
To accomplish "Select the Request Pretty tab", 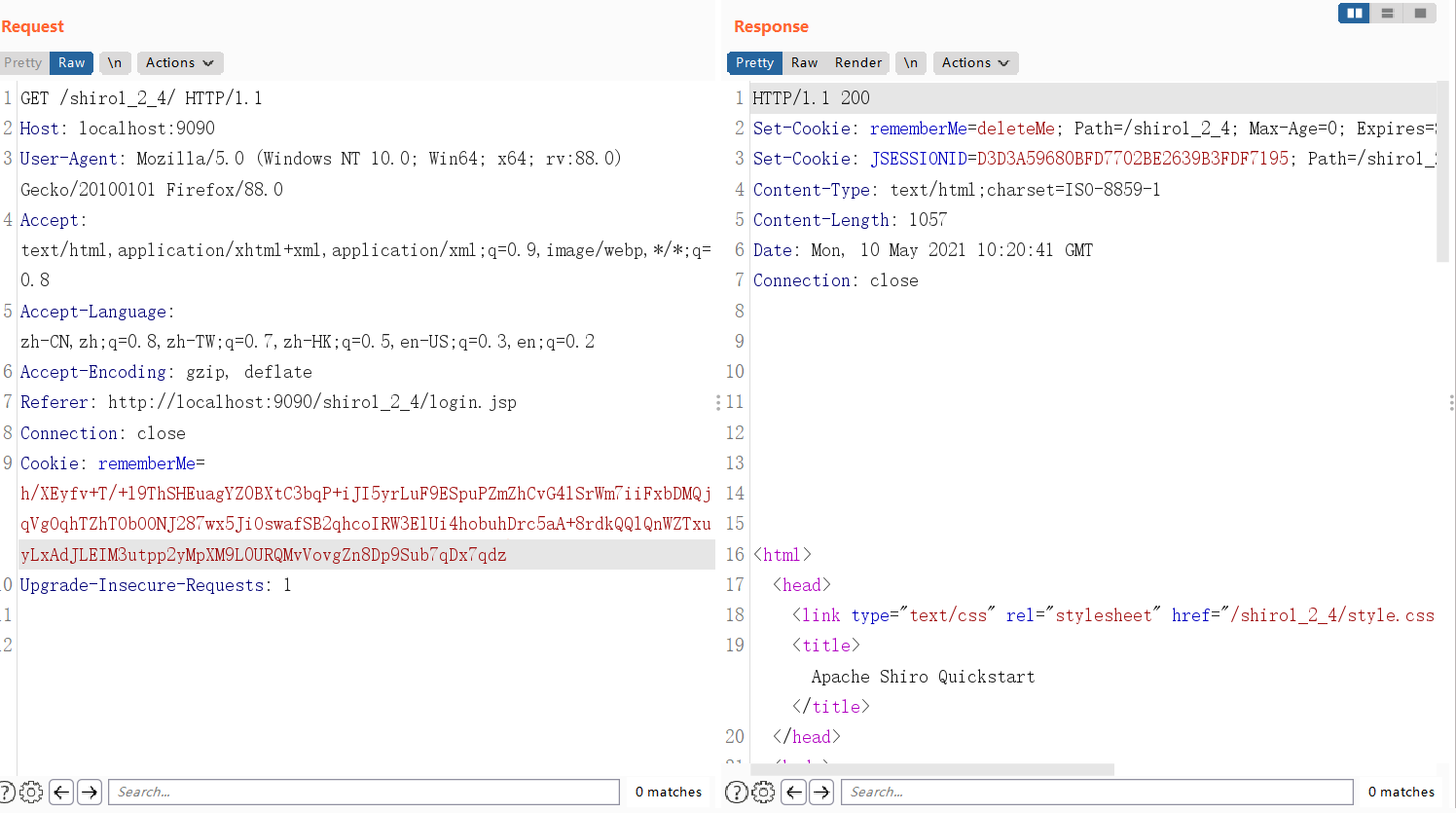I will 23,62.
